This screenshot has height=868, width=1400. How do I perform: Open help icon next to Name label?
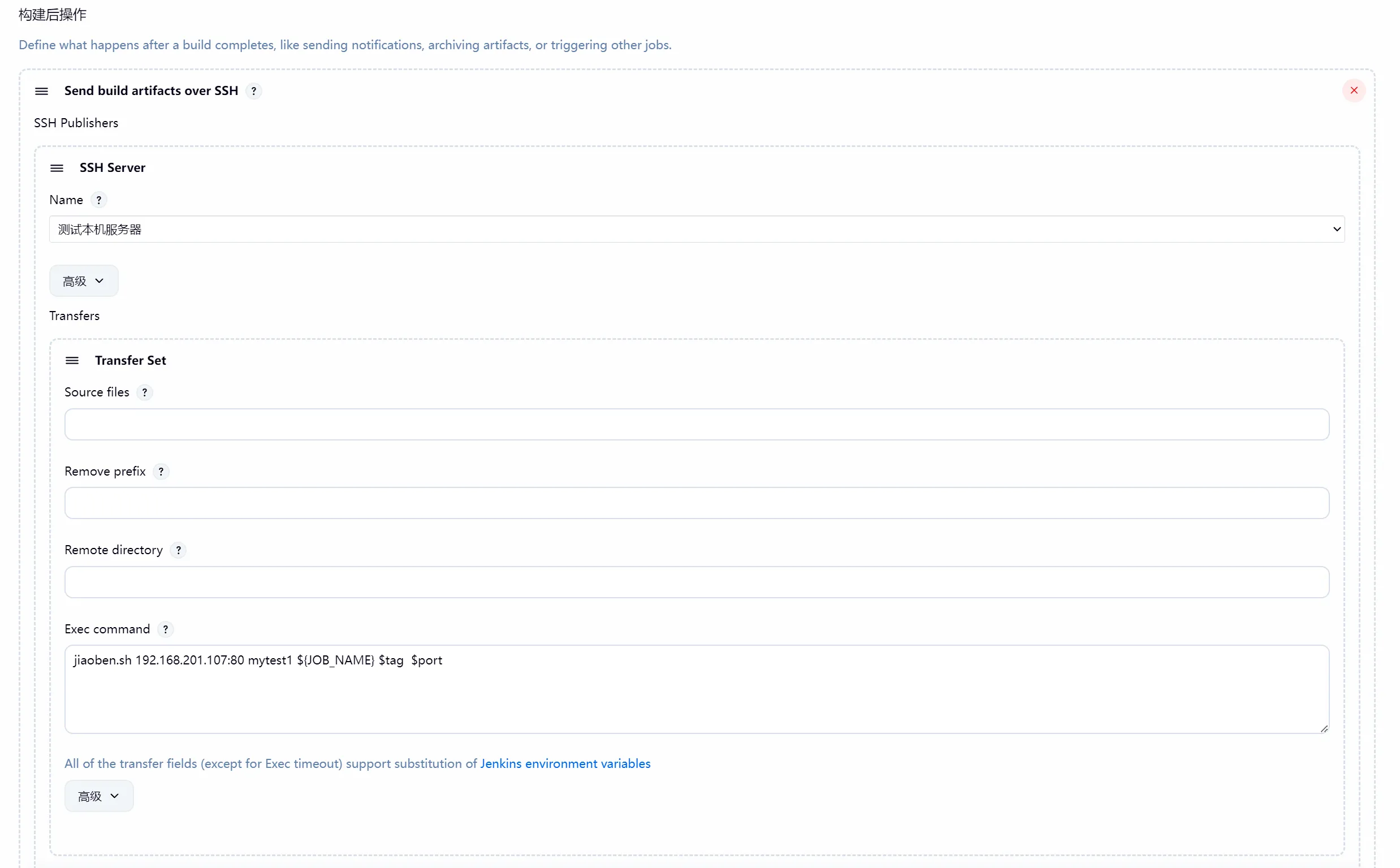99,200
